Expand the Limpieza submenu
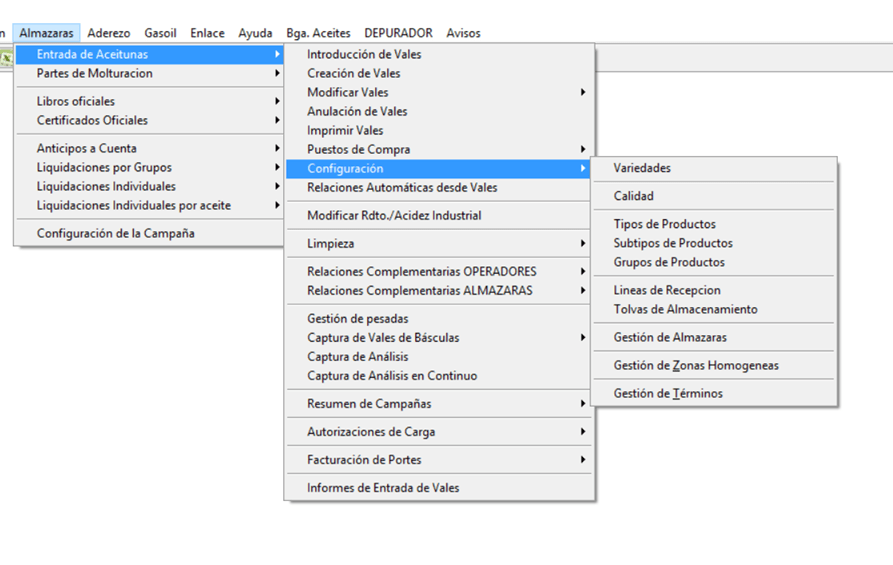 pyautogui.click(x=330, y=243)
